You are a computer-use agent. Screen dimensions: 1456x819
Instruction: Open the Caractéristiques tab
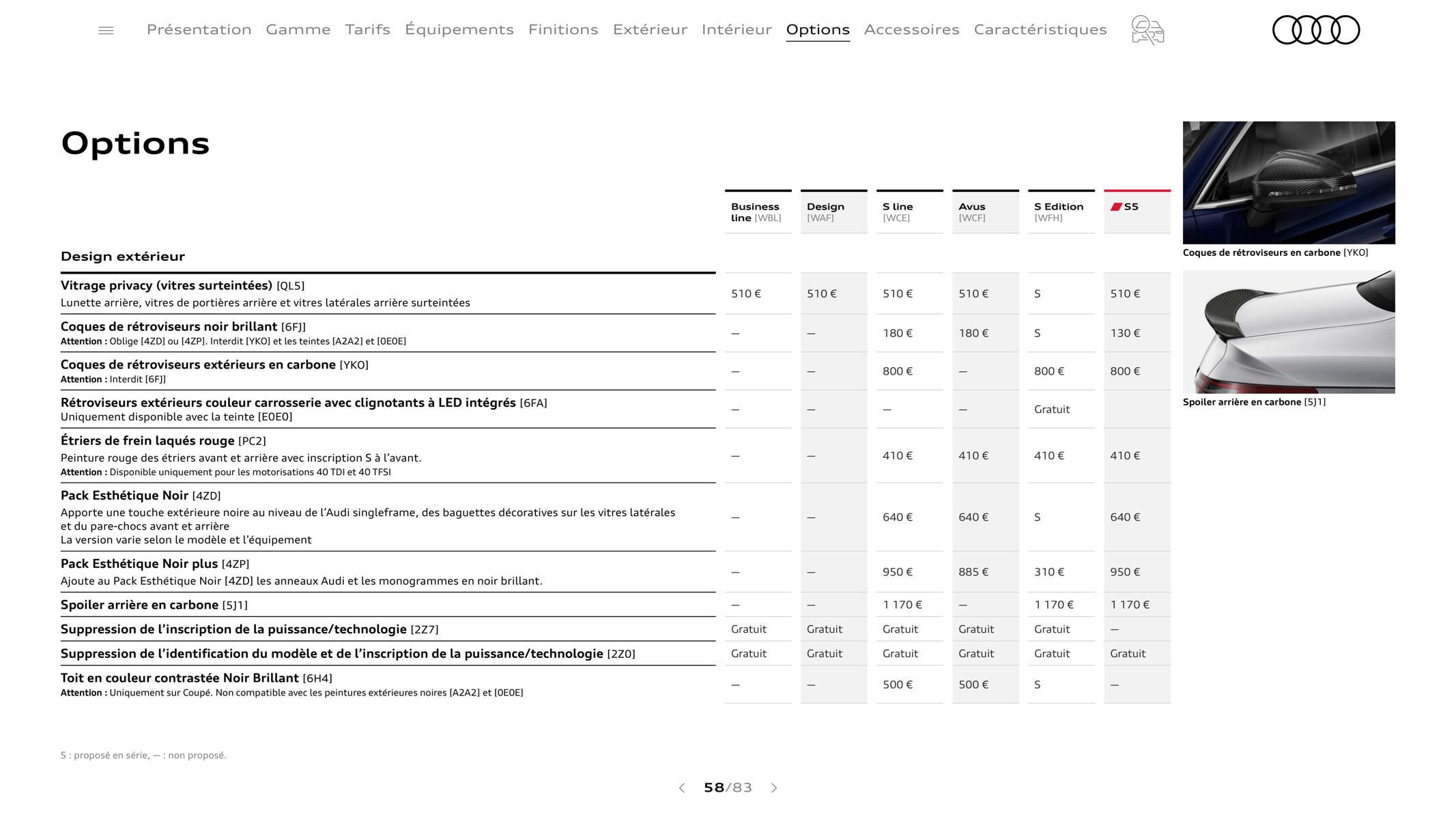coord(1040,29)
